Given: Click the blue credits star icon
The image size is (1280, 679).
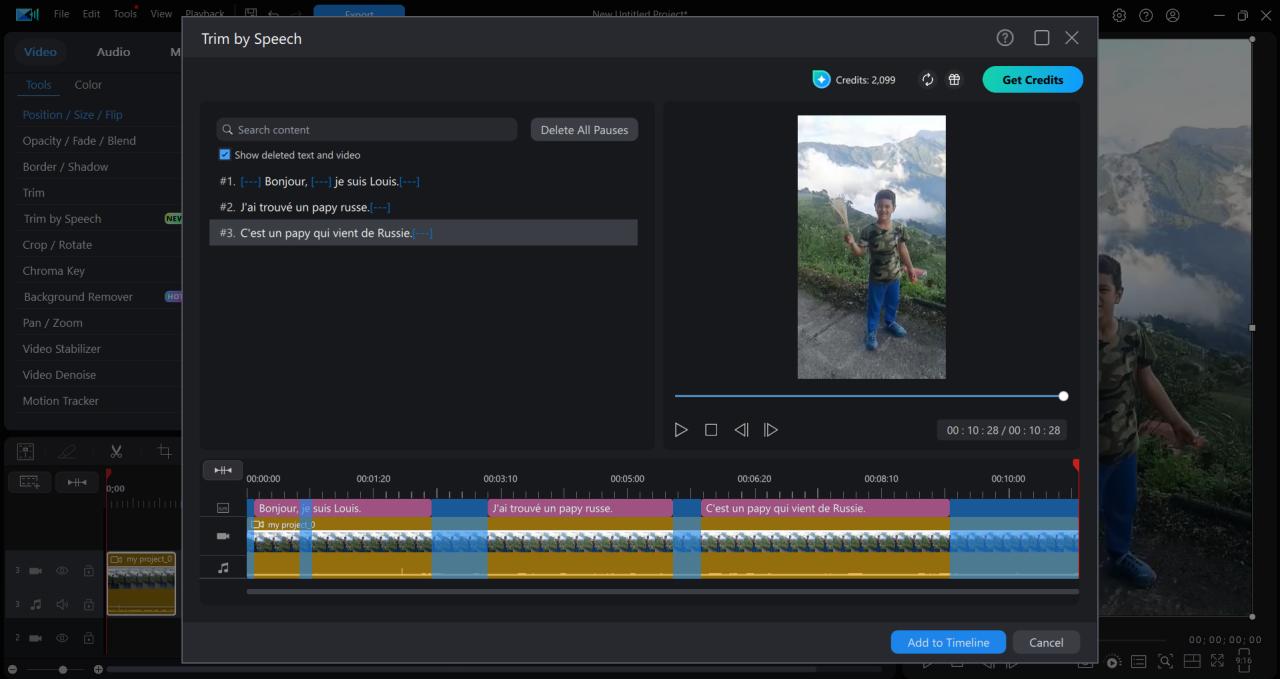Looking at the screenshot, I should [821, 80].
